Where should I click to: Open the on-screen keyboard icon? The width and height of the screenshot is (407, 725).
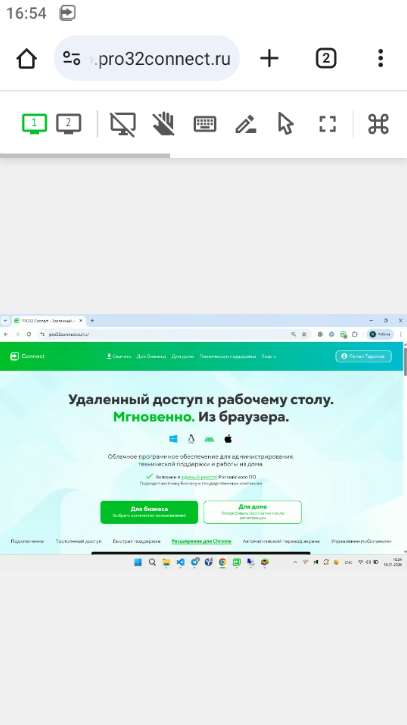click(205, 124)
